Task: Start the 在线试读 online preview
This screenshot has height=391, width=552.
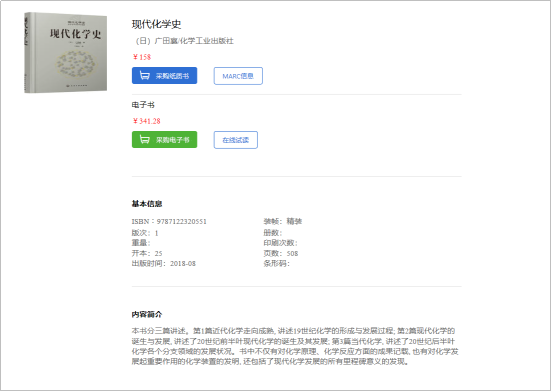Action: [x=236, y=140]
